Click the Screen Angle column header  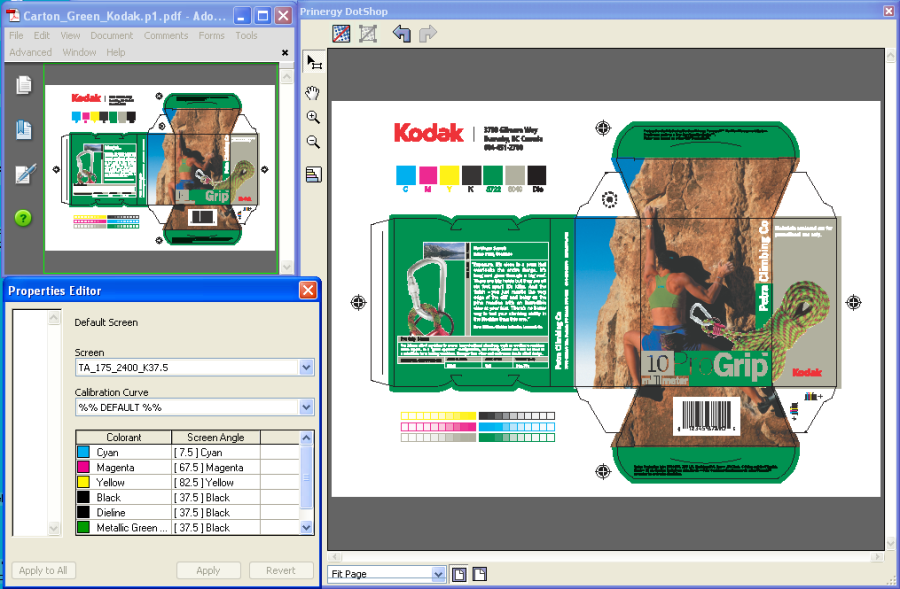click(216, 437)
